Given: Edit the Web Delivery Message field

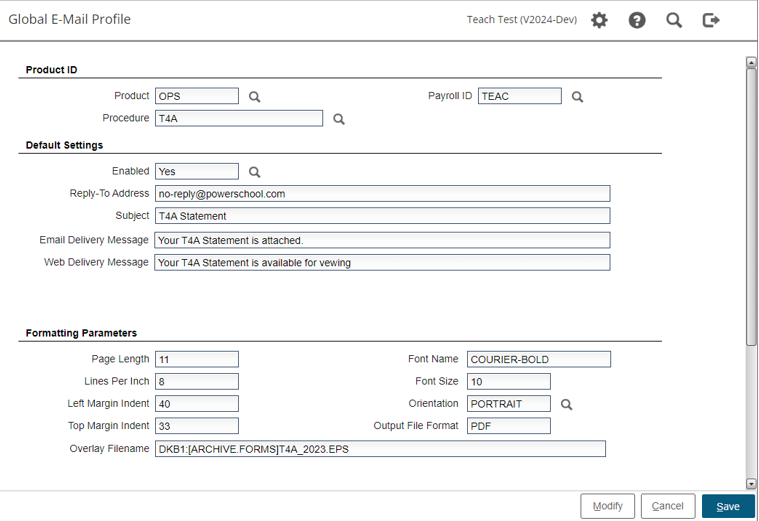Looking at the screenshot, I should (x=382, y=263).
